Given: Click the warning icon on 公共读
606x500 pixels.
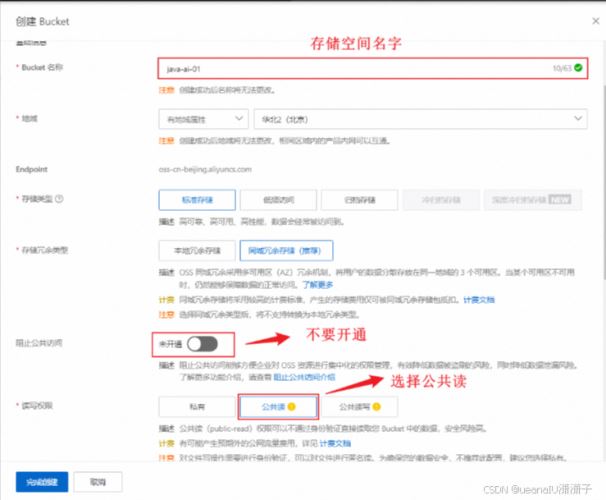Looking at the screenshot, I should coord(291,406).
